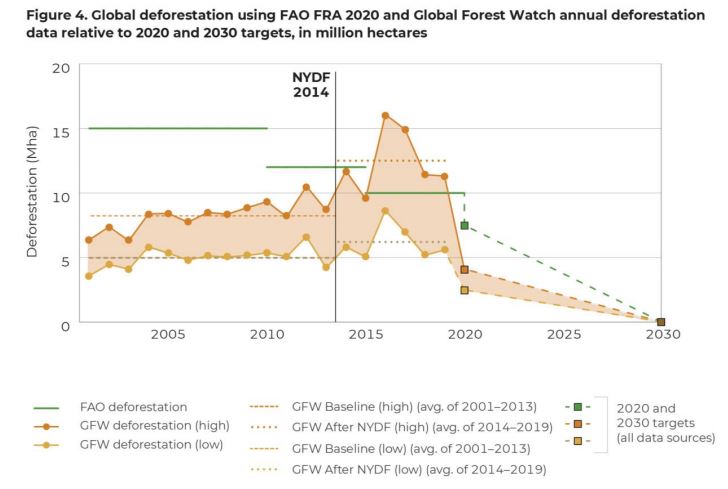The height and width of the screenshot is (489, 728).
Task: Click the GFW low peak point at 2016
Action: point(385,211)
